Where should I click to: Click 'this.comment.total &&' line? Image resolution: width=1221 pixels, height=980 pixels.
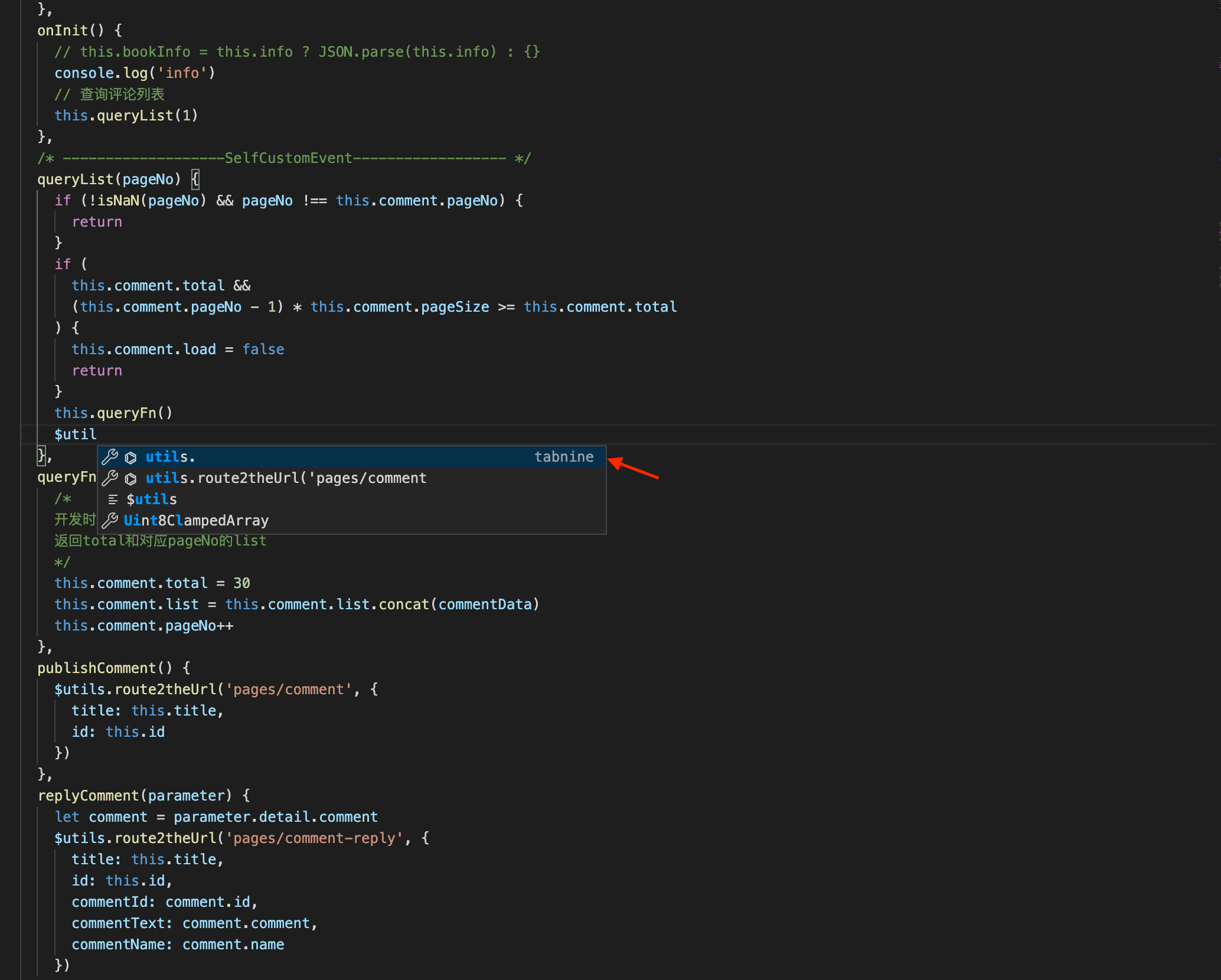pyautogui.click(x=161, y=286)
